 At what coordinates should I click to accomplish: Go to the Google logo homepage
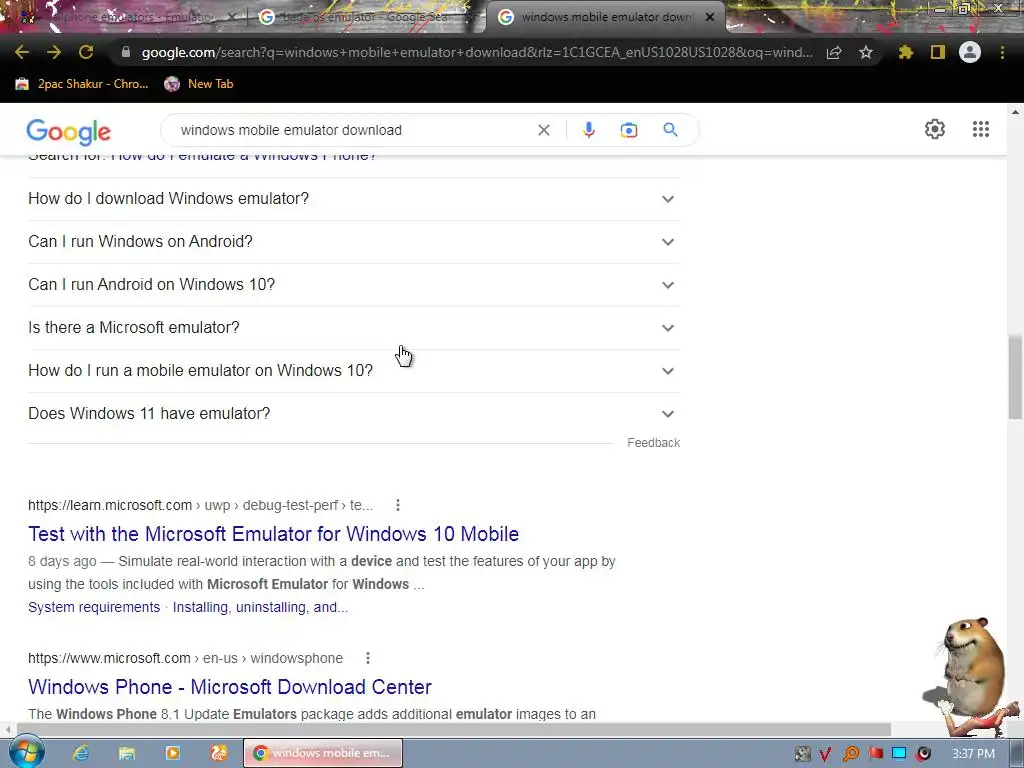coord(69,132)
